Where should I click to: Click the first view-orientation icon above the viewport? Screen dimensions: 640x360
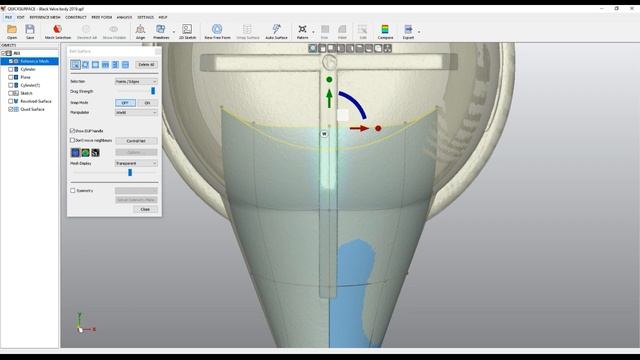[x=313, y=49]
